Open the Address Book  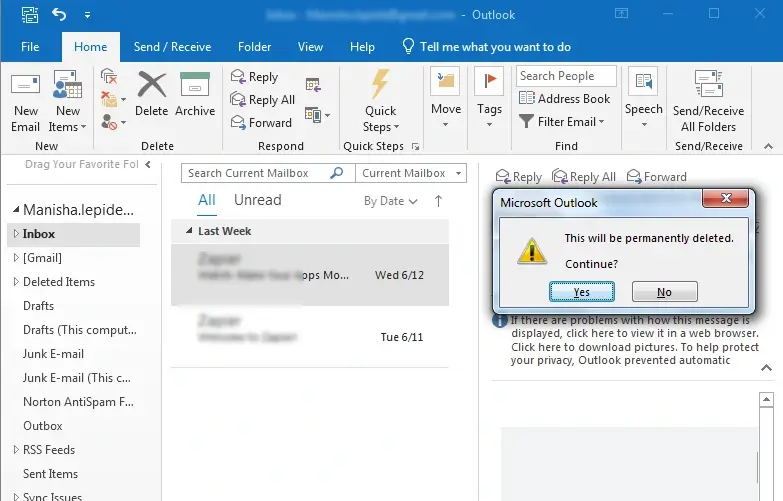click(564, 99)
